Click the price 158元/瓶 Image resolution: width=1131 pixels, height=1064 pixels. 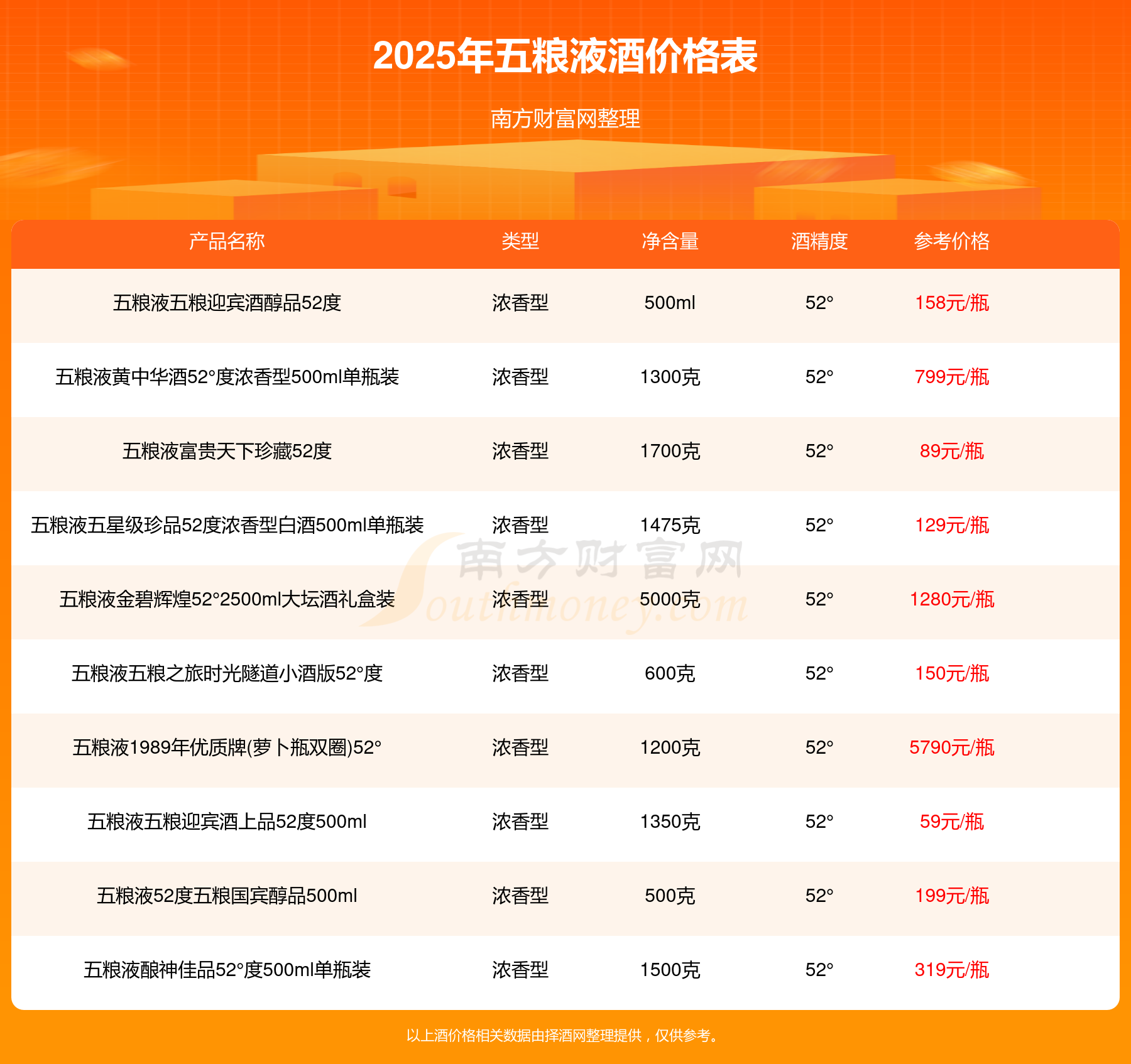952,303
